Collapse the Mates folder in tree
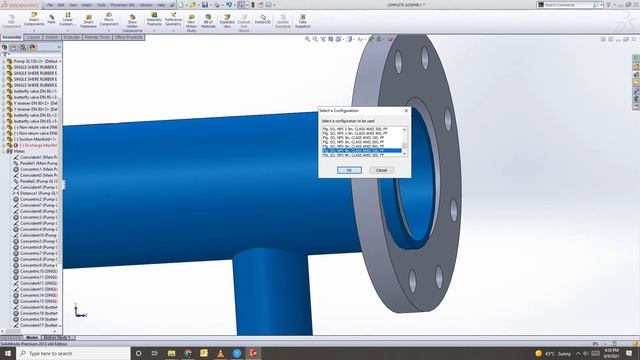Viewport: 640px width, 360px height. 4,151
